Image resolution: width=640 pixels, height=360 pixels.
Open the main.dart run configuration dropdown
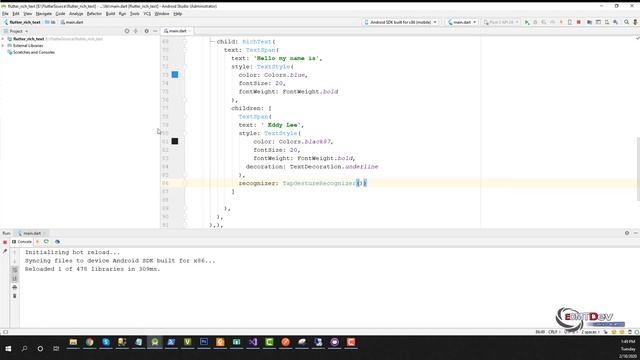(462, 22)
